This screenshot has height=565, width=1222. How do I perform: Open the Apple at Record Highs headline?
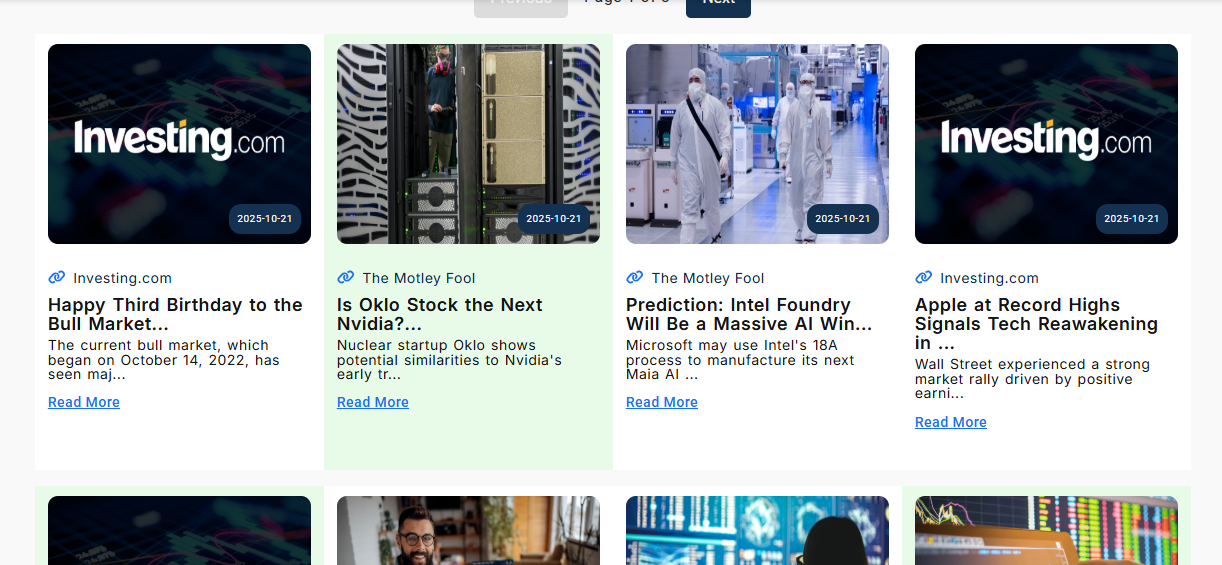(1036, 323)
